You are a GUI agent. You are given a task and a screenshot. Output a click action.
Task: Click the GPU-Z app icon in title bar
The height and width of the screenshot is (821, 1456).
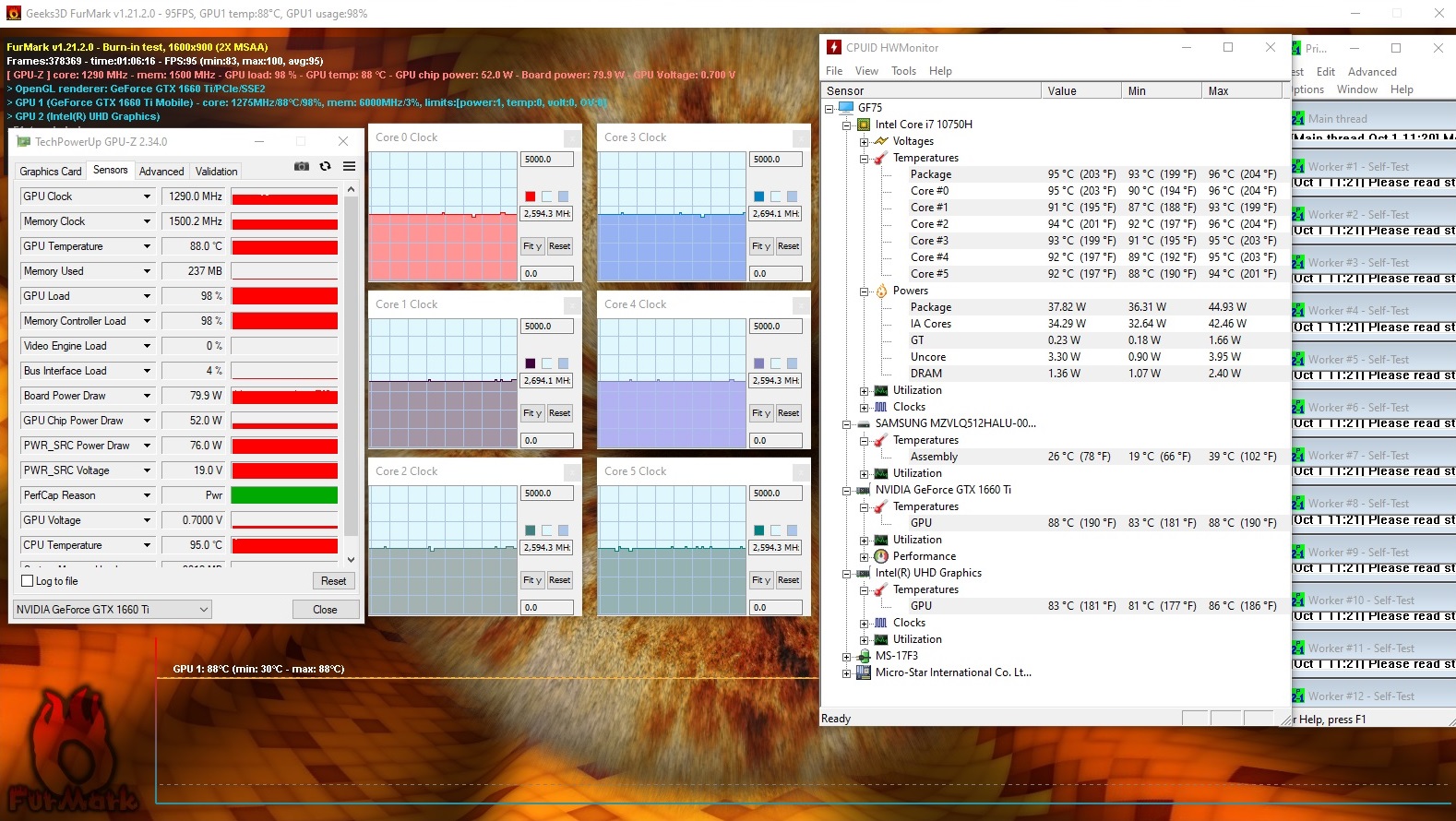pyautogui.click(x=22, y=141)
